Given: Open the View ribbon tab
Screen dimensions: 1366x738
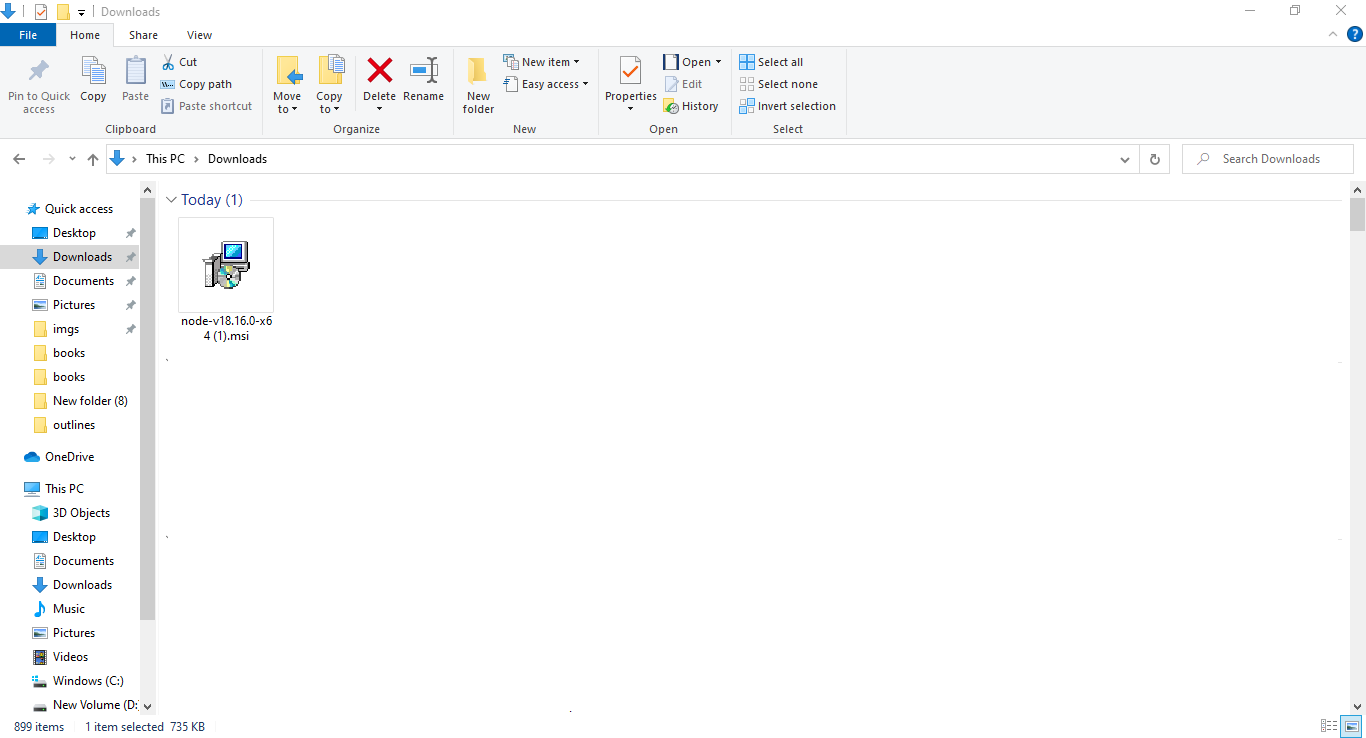Looking at the screenshot, I should [x=199, y=35].
